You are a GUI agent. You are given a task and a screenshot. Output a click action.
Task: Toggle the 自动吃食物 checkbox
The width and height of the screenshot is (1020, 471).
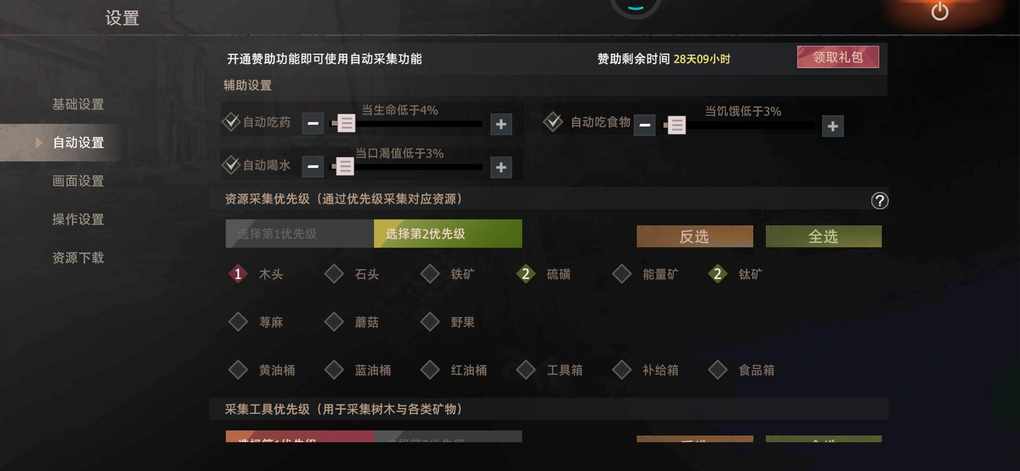click(x=553, y=121)
